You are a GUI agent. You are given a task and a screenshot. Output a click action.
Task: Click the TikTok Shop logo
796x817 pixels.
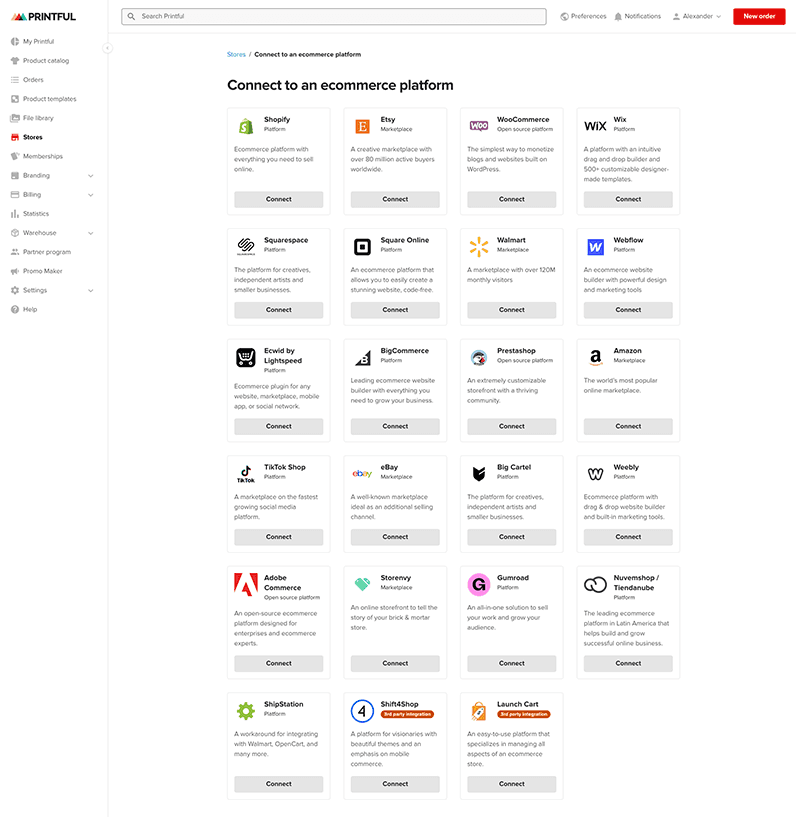246,474
